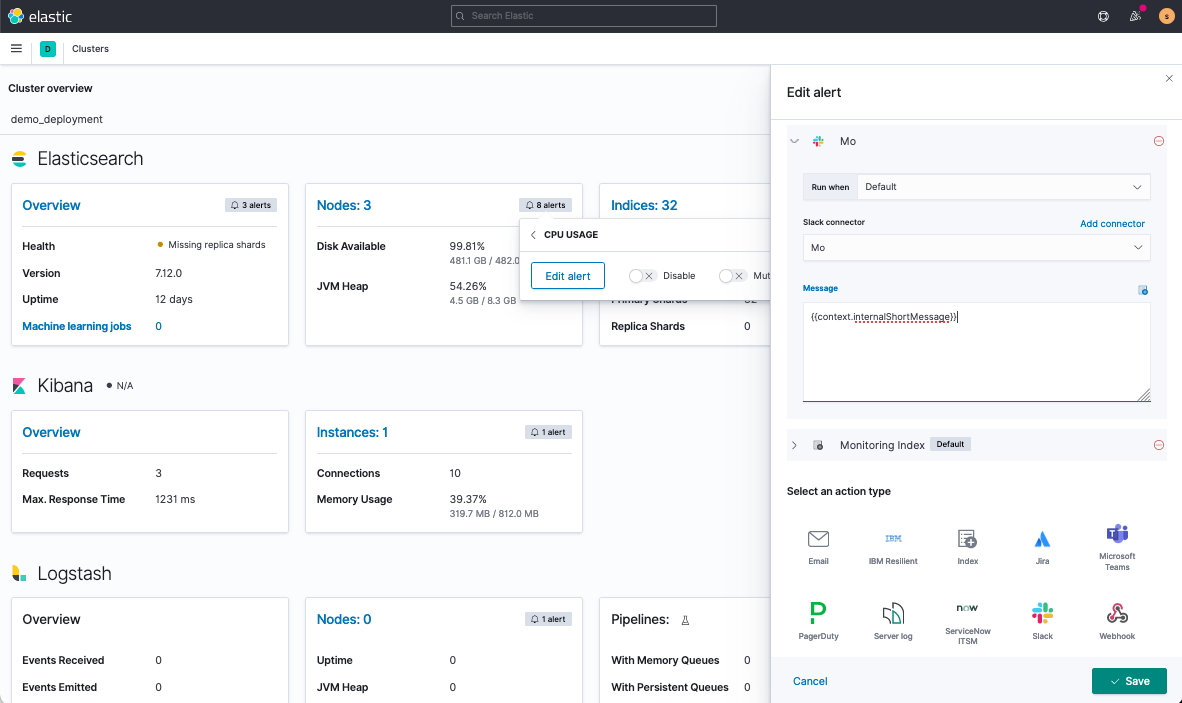Open the Kibana Overview link
Viewport: 1182px width, 703px height.
coord(51,432)
